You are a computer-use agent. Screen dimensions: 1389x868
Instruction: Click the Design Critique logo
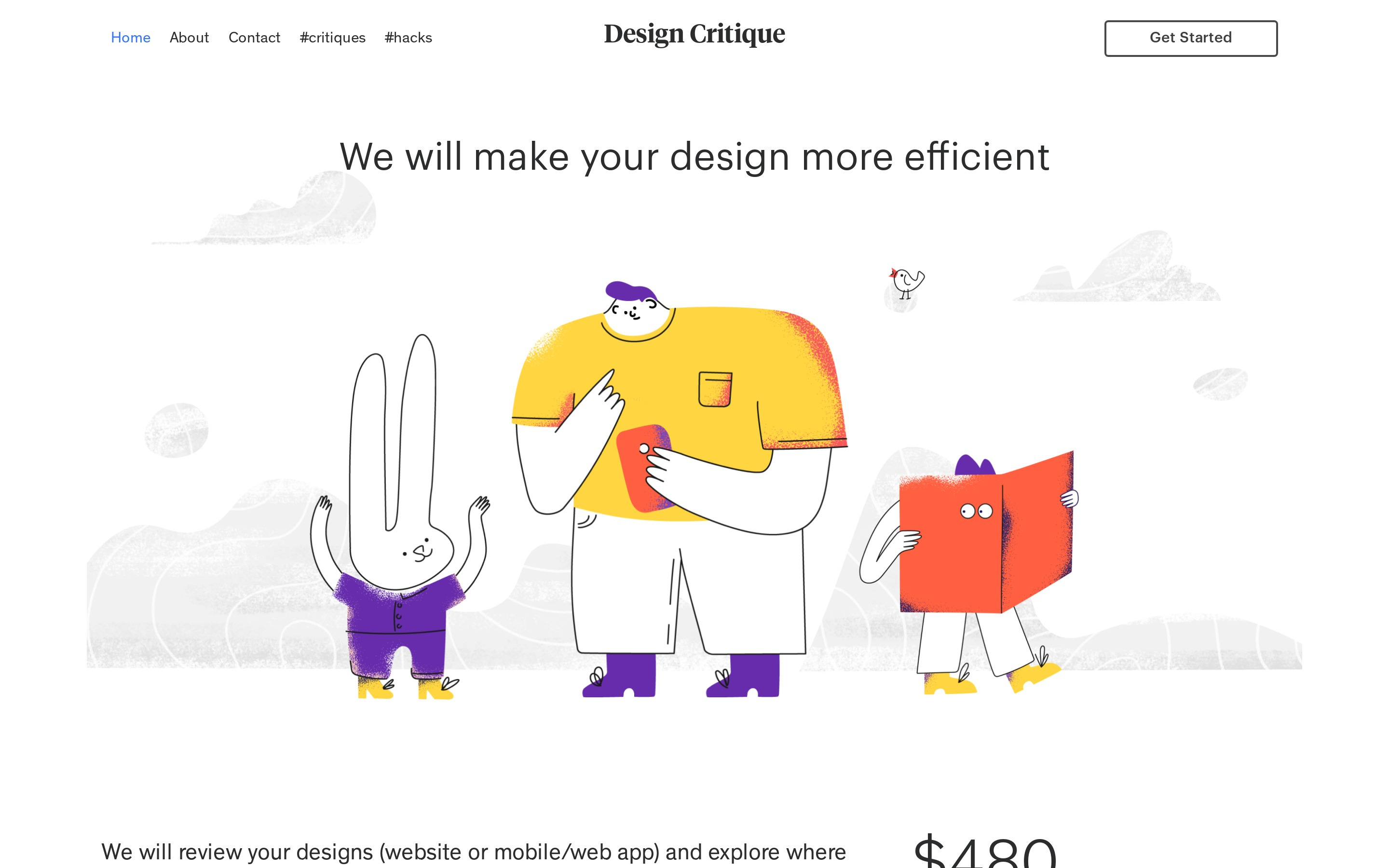[694, 34]
